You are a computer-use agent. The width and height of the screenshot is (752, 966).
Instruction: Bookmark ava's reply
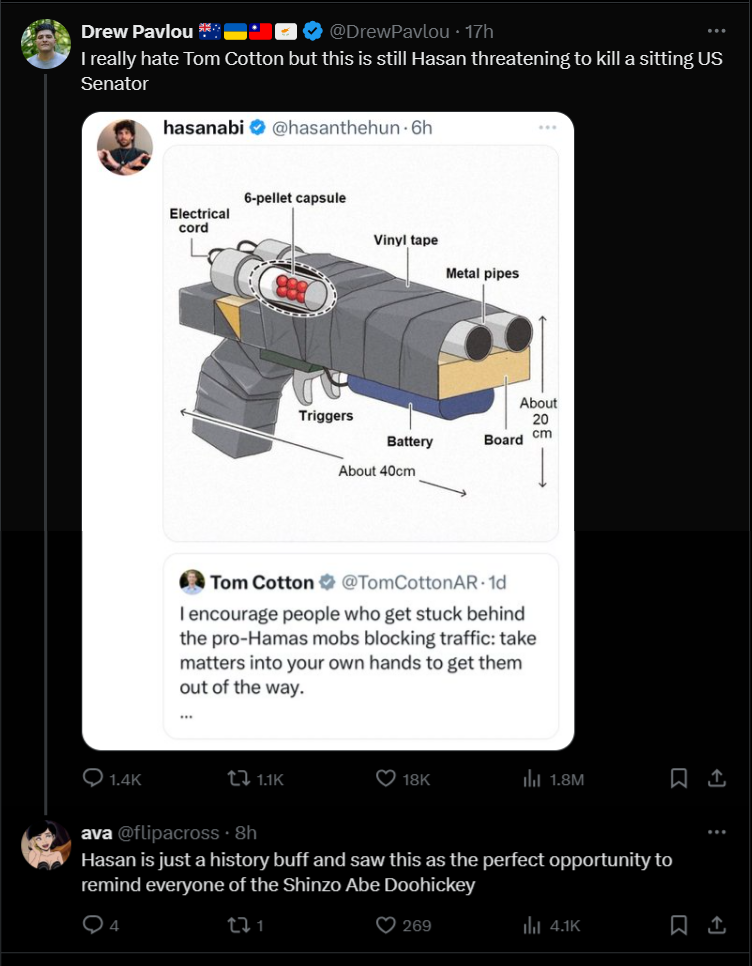click(678, 925)
